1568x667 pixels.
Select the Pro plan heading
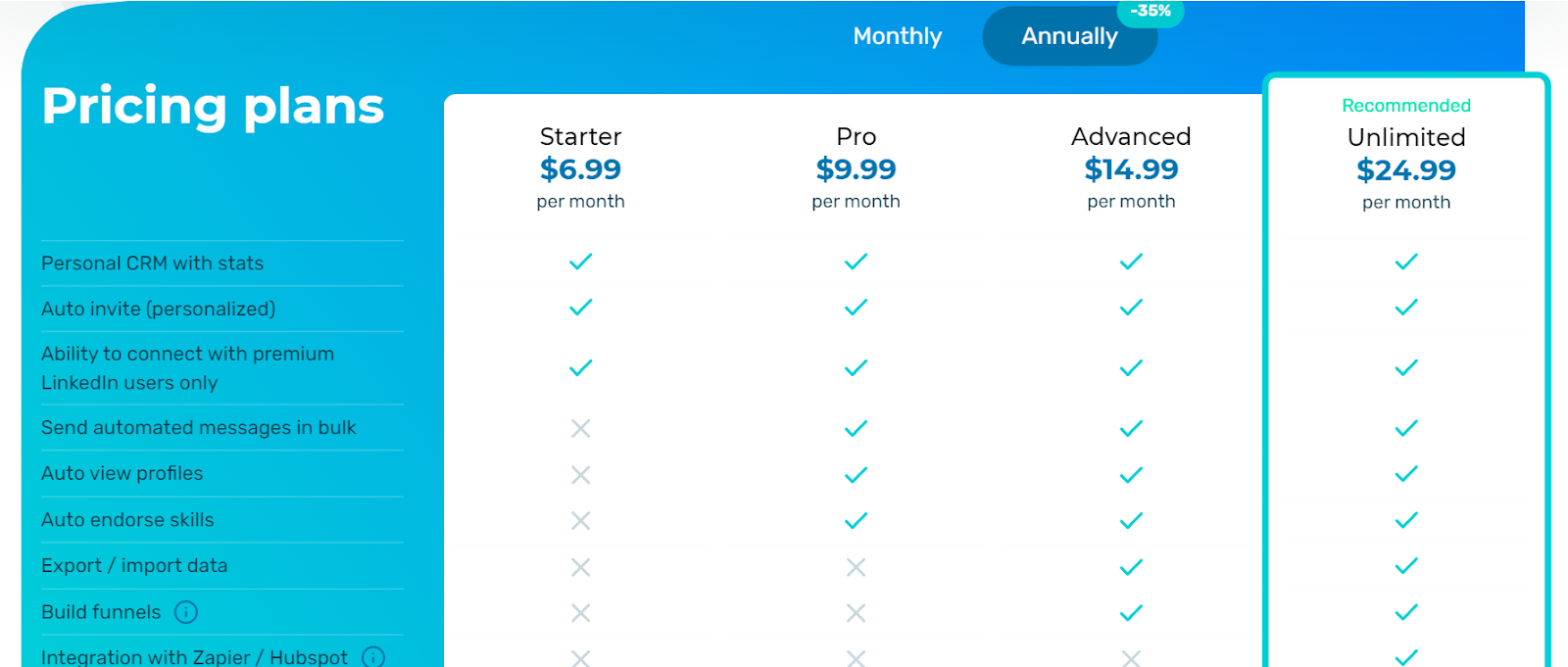[857, 136]
